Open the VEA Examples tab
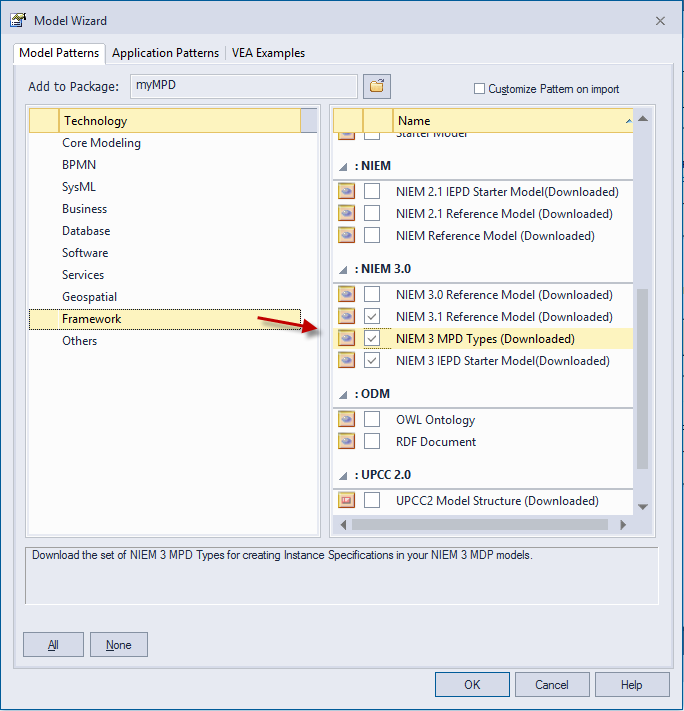Viewport: 684px width, 711px height. 268,53
